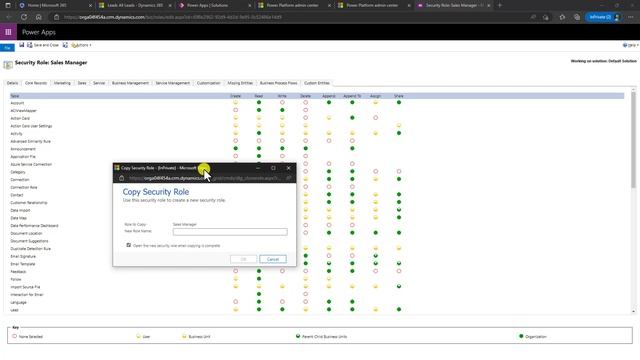Open the Sales tab
640x360 pixels.
[82, 83]
